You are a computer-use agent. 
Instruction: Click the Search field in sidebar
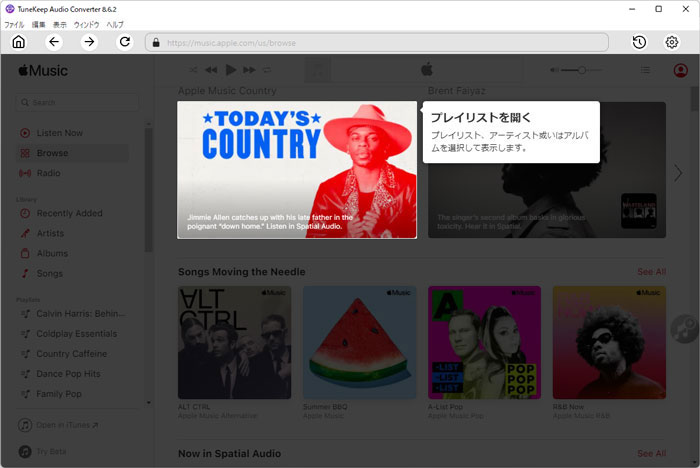[77, 102]
